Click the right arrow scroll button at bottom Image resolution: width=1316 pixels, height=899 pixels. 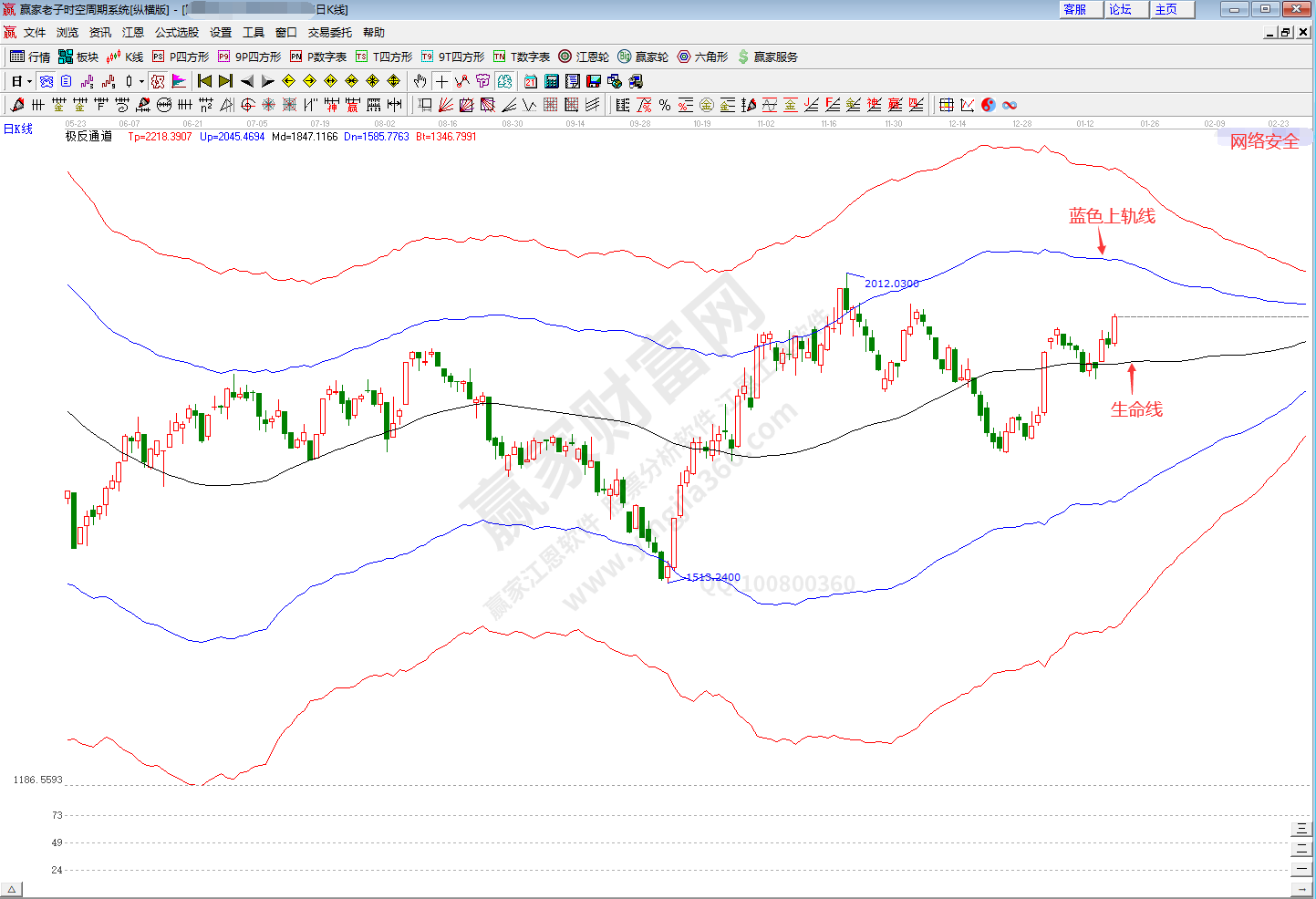(1301, 890)
